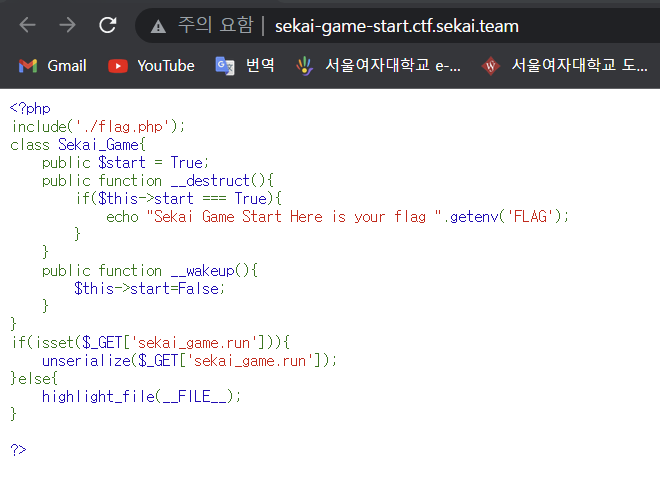This screenshot has width=660, height=482.
Task: Click the sekai-game-start.ctf.sekai.team address bar
Action: [x=397, y=26]
